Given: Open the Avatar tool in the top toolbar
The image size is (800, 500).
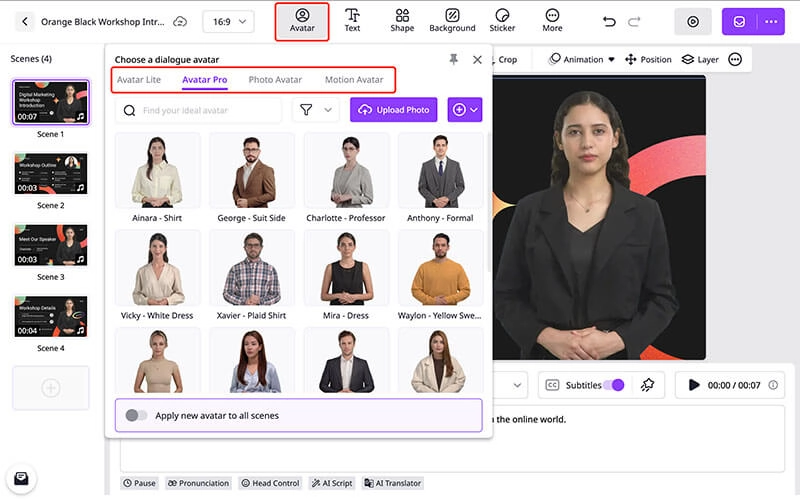Looking at the screenshot, I should click(302, 21).
